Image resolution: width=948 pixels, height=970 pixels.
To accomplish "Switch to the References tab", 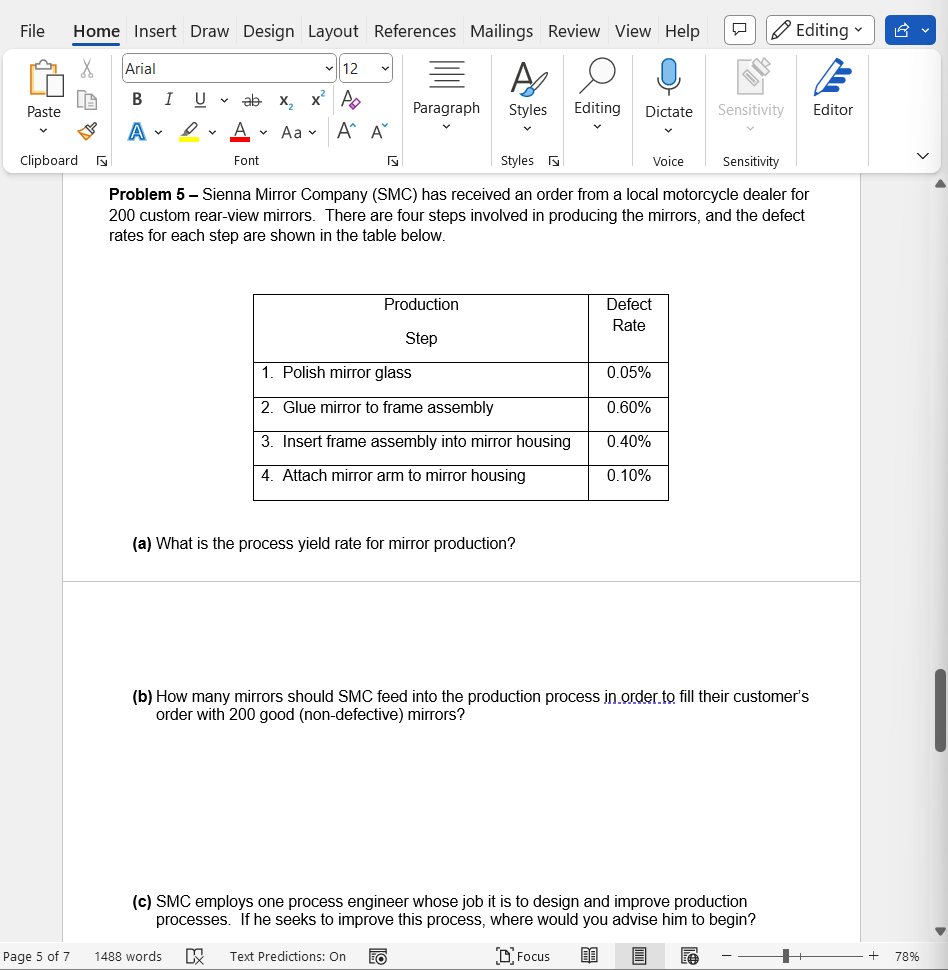I will point(415,31).
